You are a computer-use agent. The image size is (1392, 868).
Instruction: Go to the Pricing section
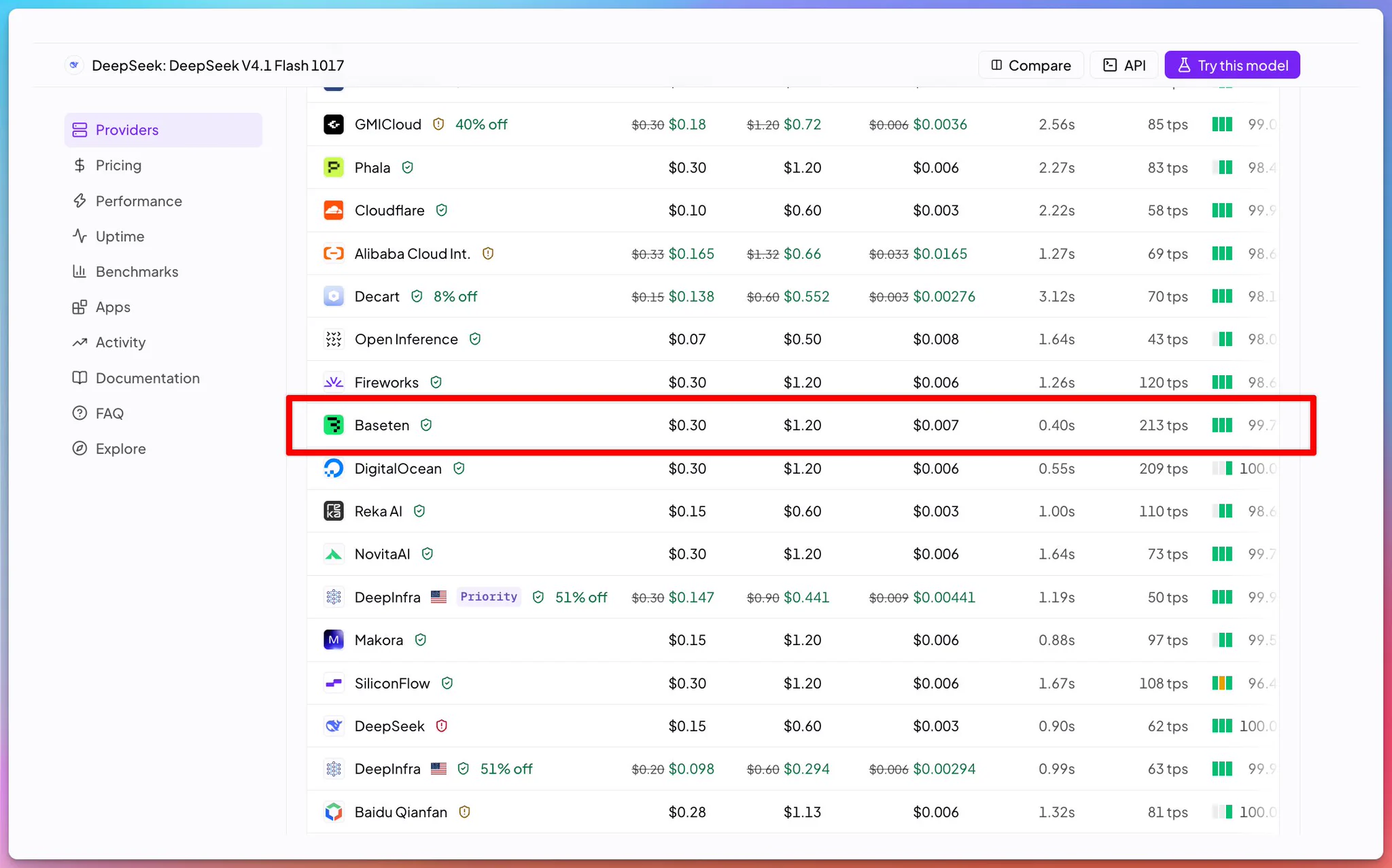point(163,165)
